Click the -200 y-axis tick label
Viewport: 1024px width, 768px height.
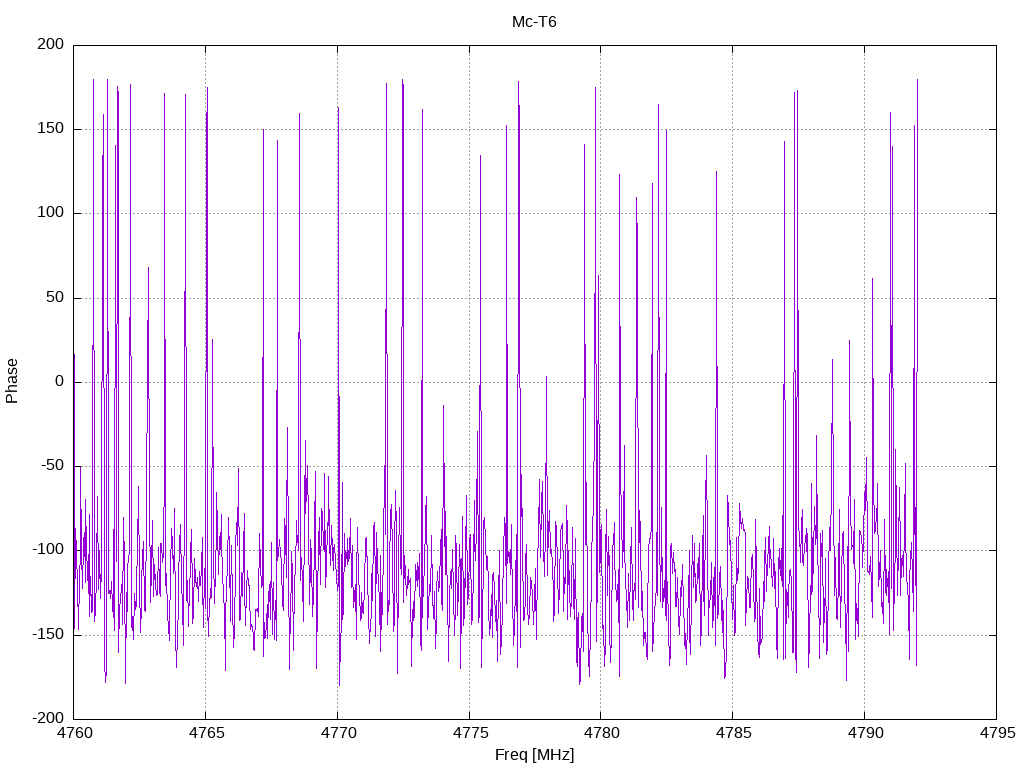(x=48, y=718)
